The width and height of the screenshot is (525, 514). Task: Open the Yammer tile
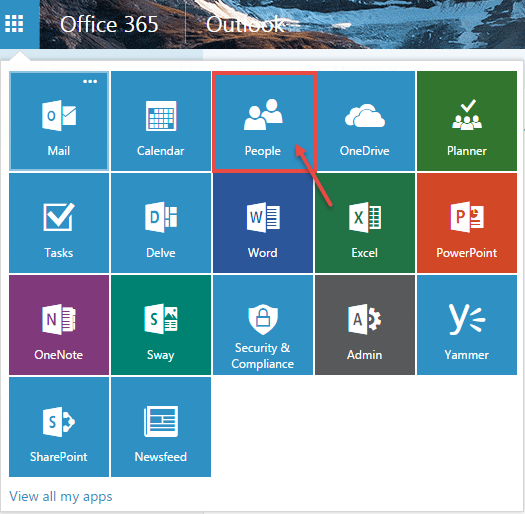467,325
